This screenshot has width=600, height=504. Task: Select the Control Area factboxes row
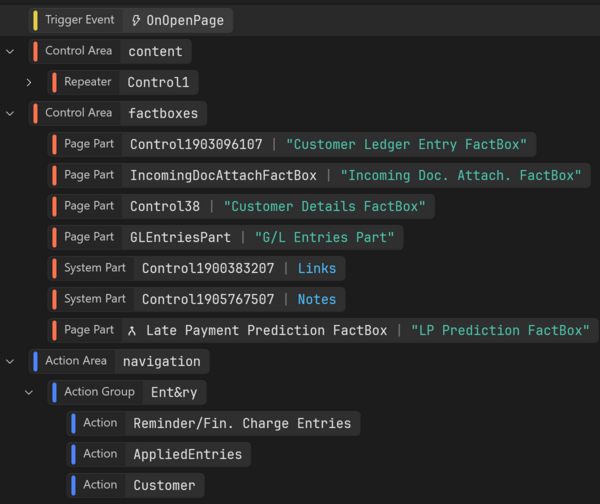coord(118,113)
